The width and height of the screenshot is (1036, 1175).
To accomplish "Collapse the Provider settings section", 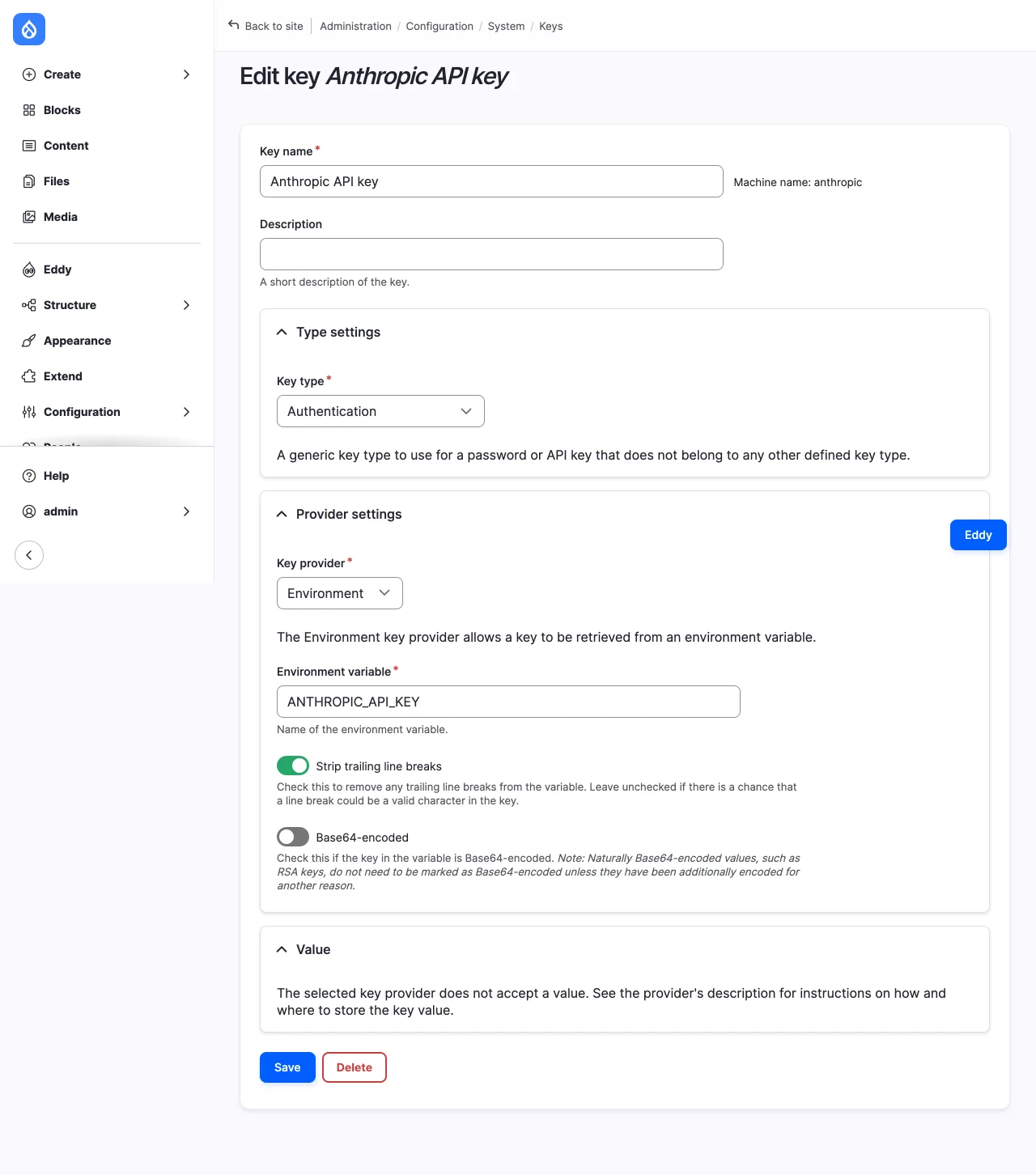I will 282,515.
